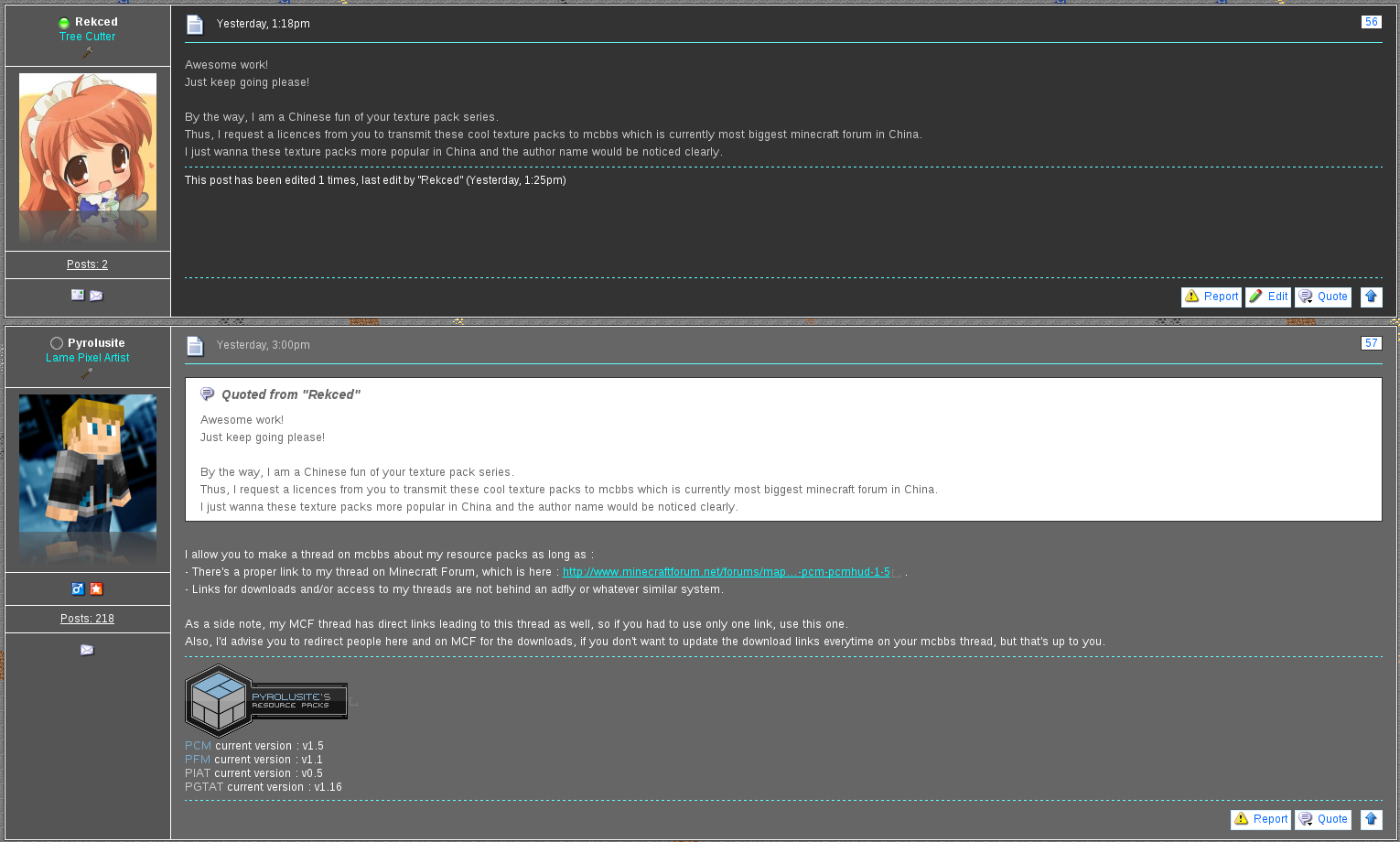Click Pyrolusite's orange star badge icon
The image size is (1400, 842).
tap(96, 588)
